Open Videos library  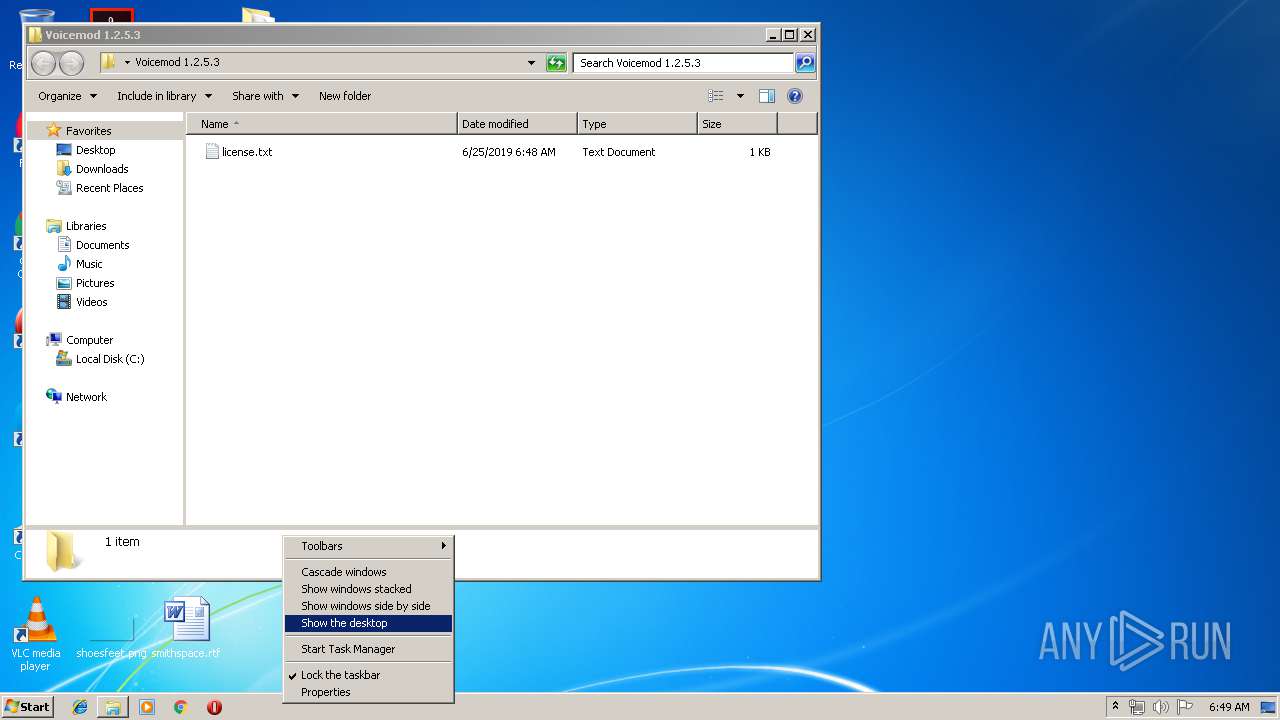91,302
